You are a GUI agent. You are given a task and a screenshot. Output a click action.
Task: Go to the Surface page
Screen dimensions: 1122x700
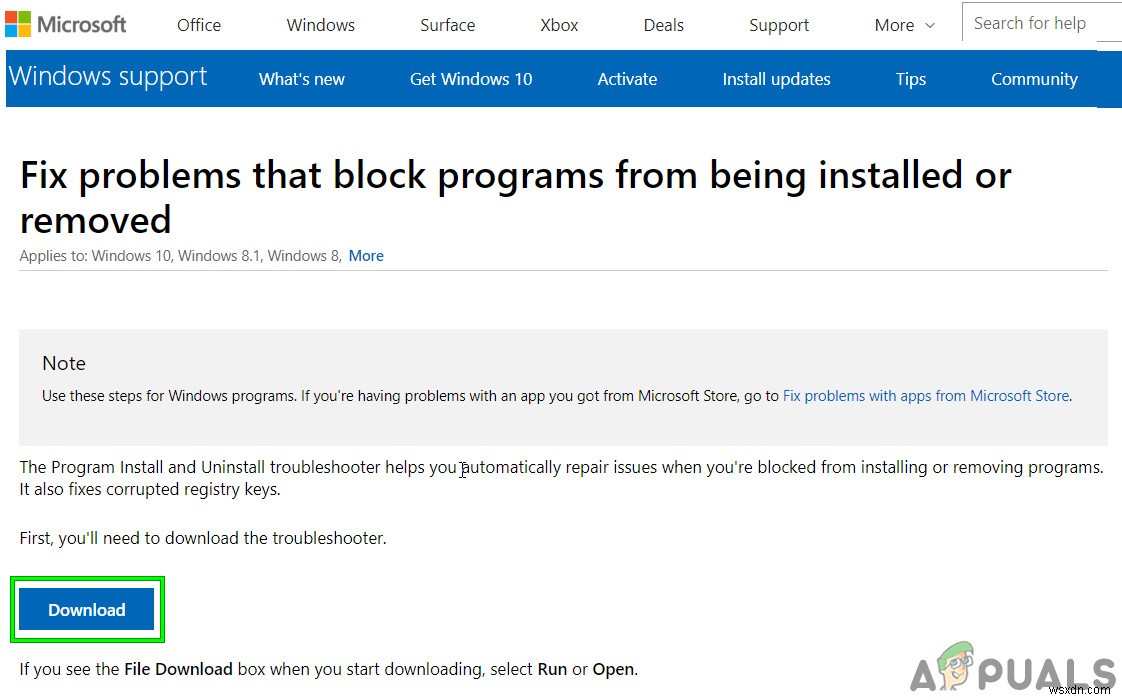click(x=447, y=25)
